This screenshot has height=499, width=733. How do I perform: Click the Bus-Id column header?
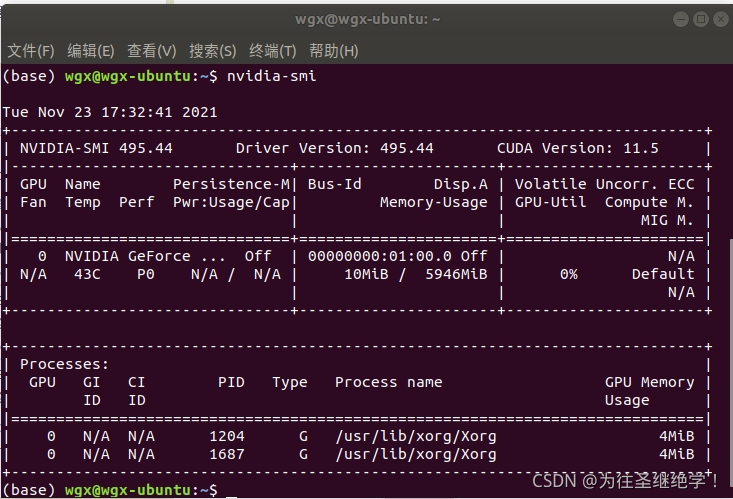335,184
